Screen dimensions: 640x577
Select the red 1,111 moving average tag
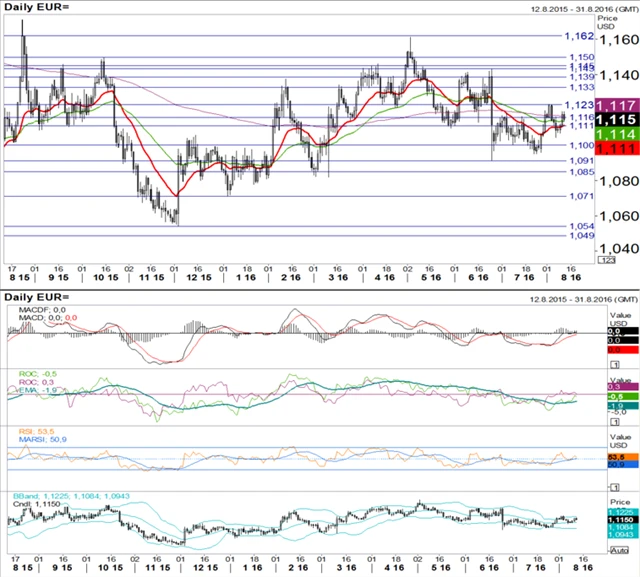pyautogui.click(x=617, y=147)
